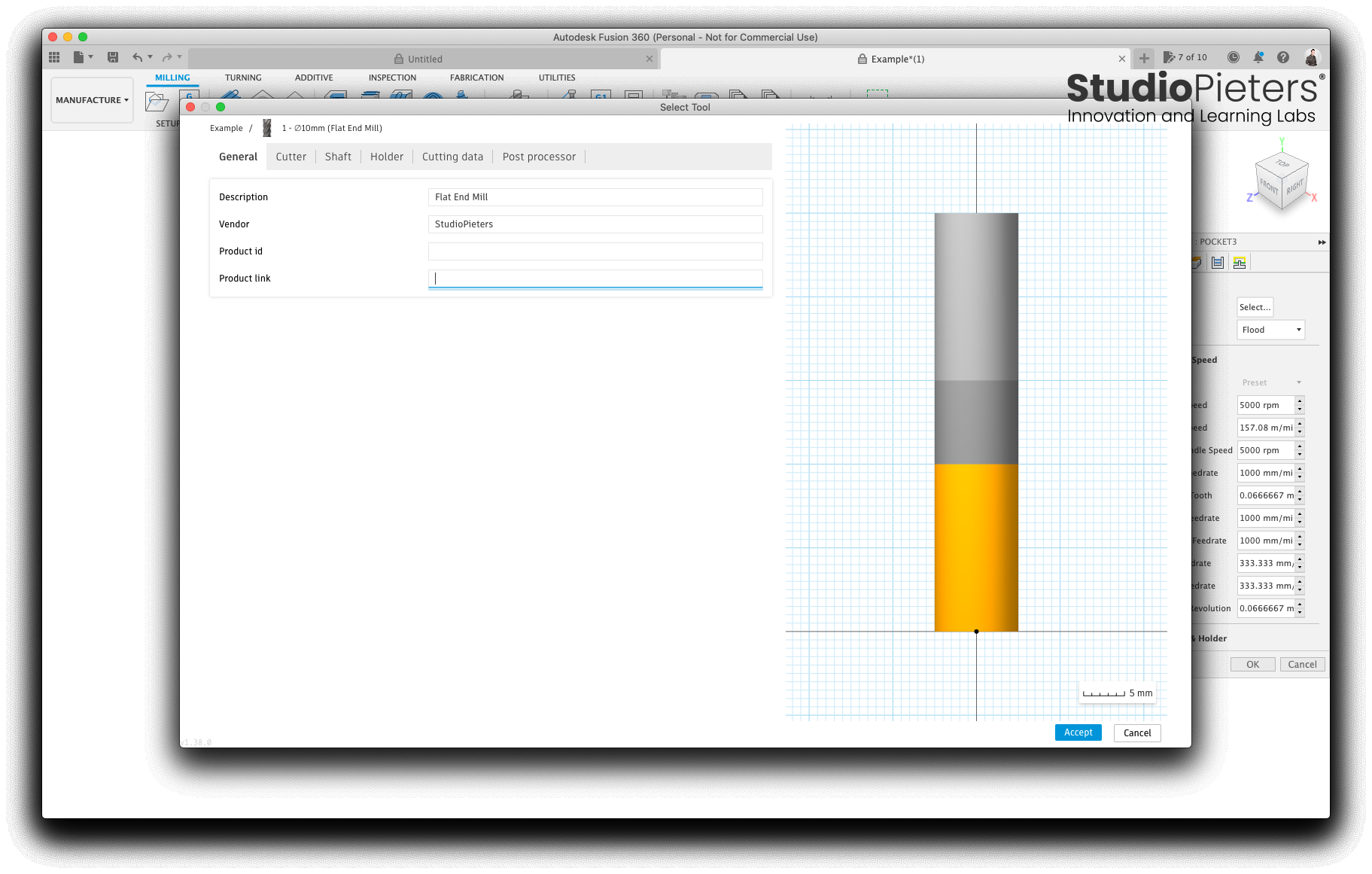Click the Accept button
1372x874 pixels.
coord(1078,732)
